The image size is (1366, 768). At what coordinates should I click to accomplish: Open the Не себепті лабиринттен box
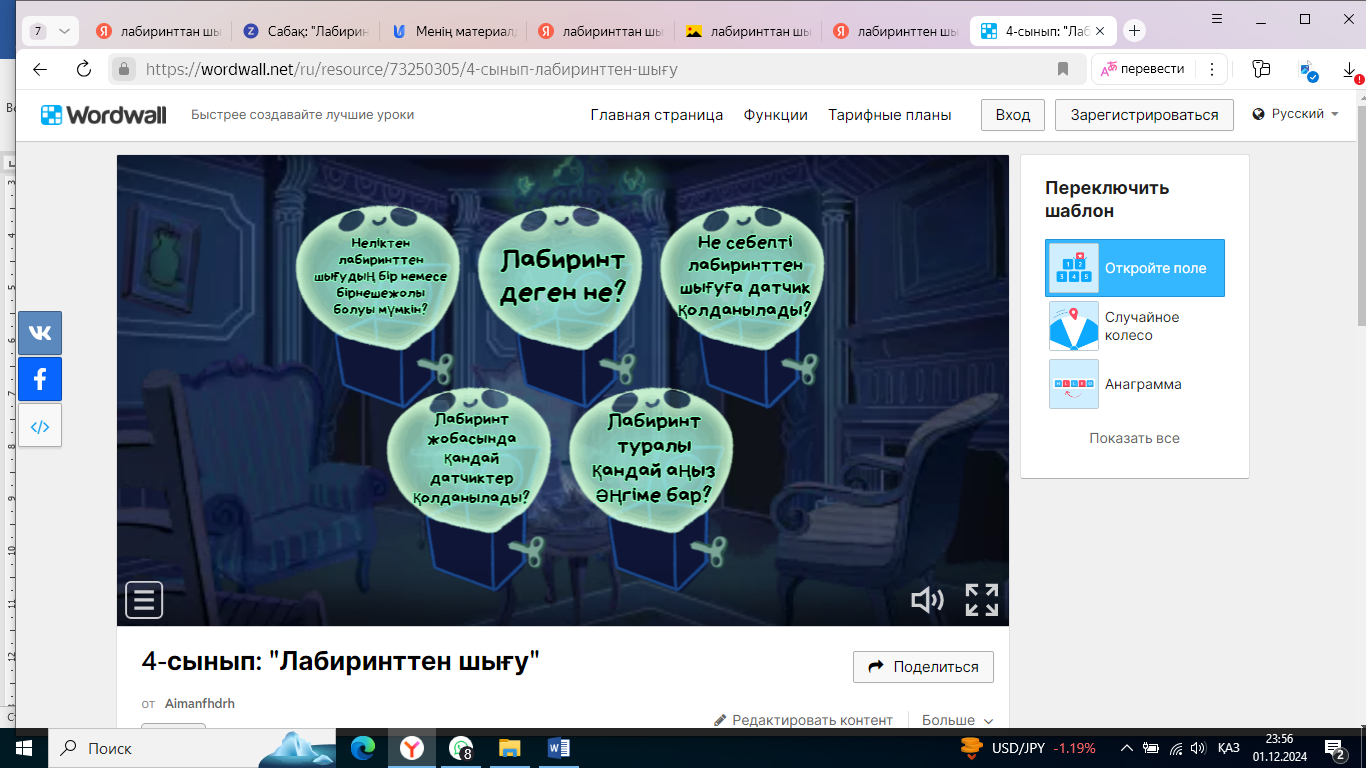[744, 277]
